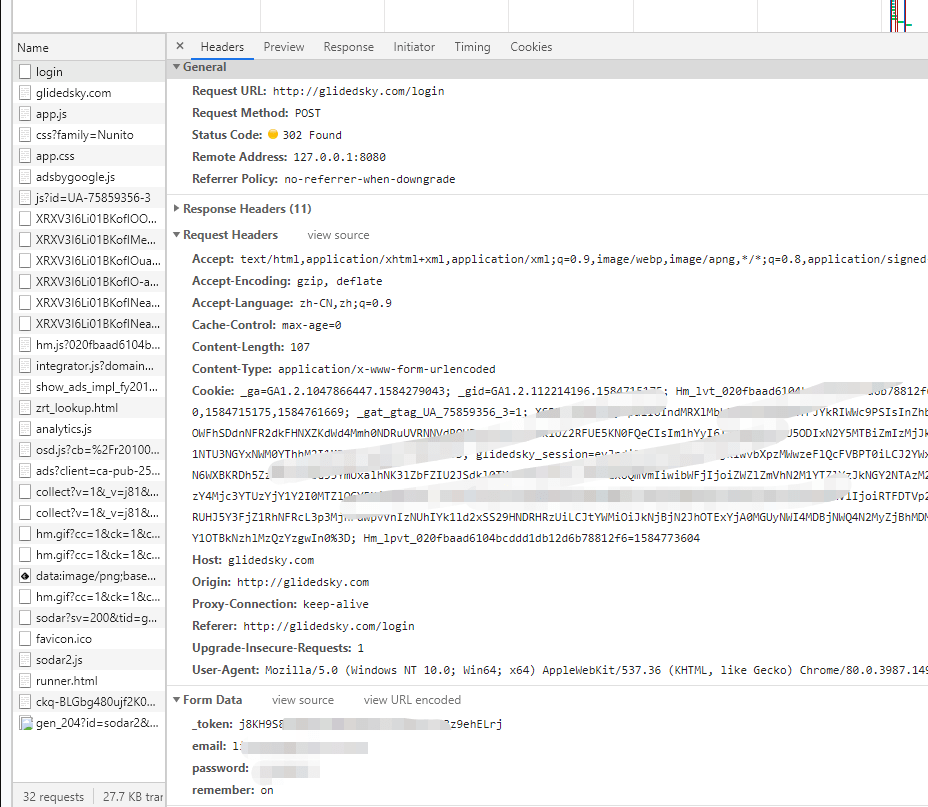928x807 pixels.
Task: Click the Content-Type application/x-www-form-urlencoded value
Action: pyautogui.click(x=386, y=369)
